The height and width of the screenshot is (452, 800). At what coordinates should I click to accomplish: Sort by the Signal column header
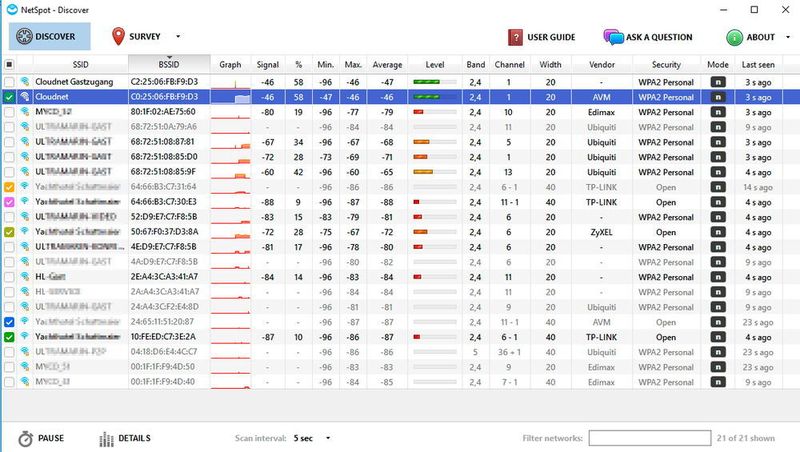(268, 64)
